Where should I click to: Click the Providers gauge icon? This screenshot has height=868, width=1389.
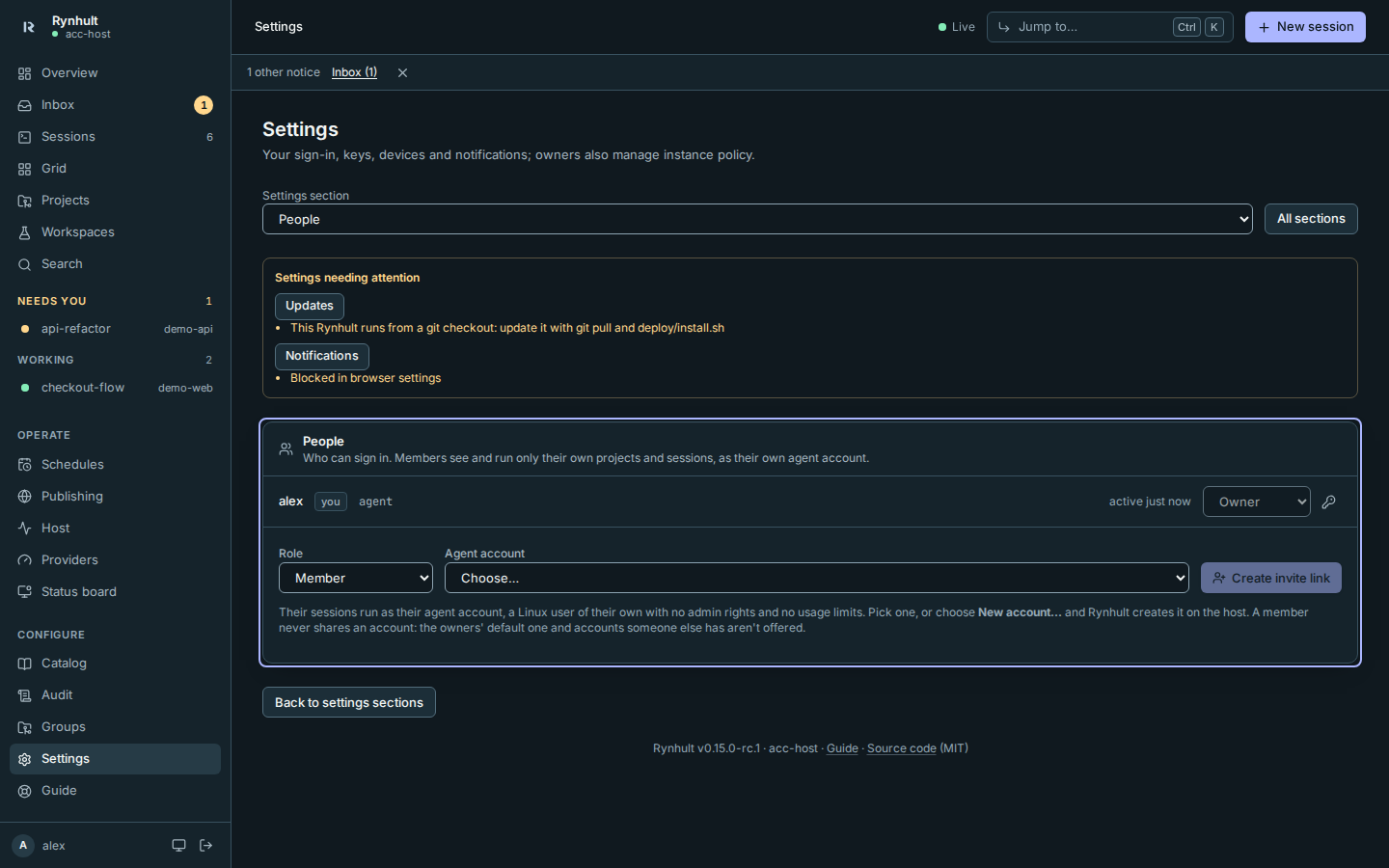click(25, 560)
